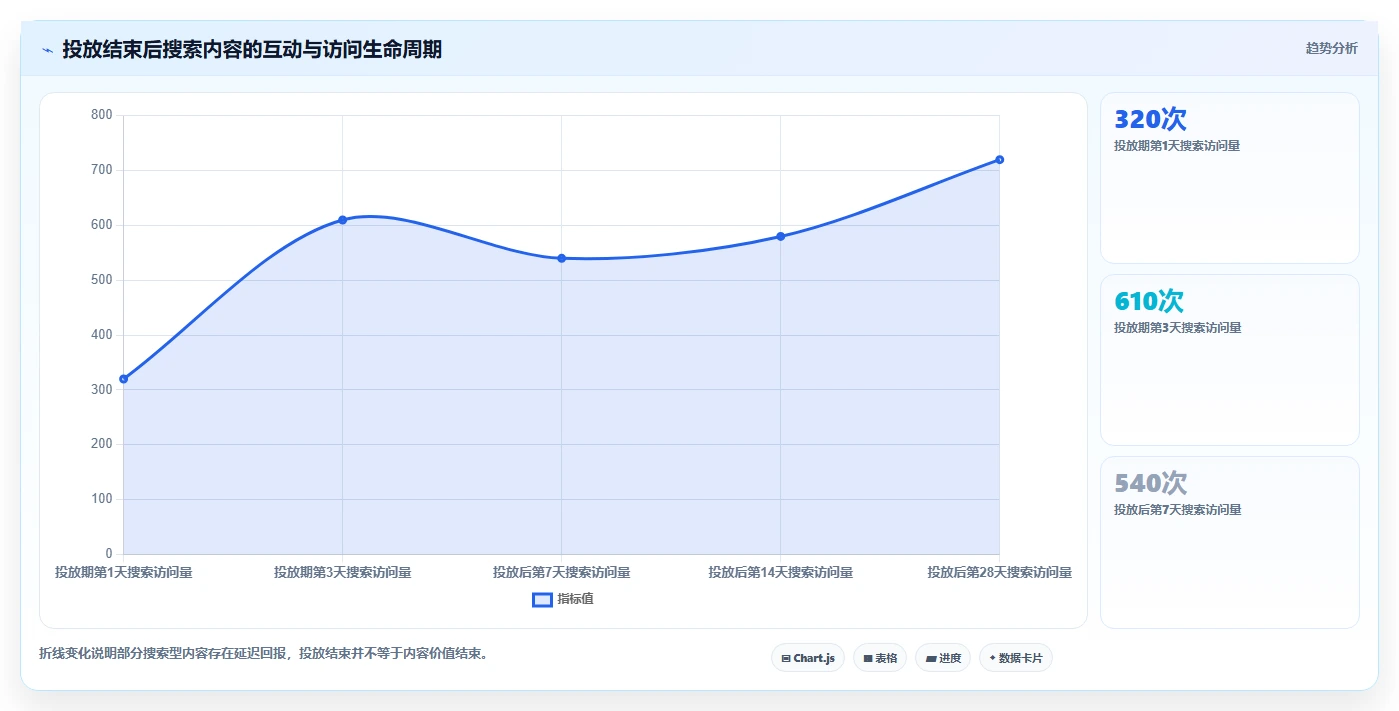The height and width of the screenshot is (711, 1399).
Task: Click the 趋势分析 label in header
Action: (x=1331, y=48)
